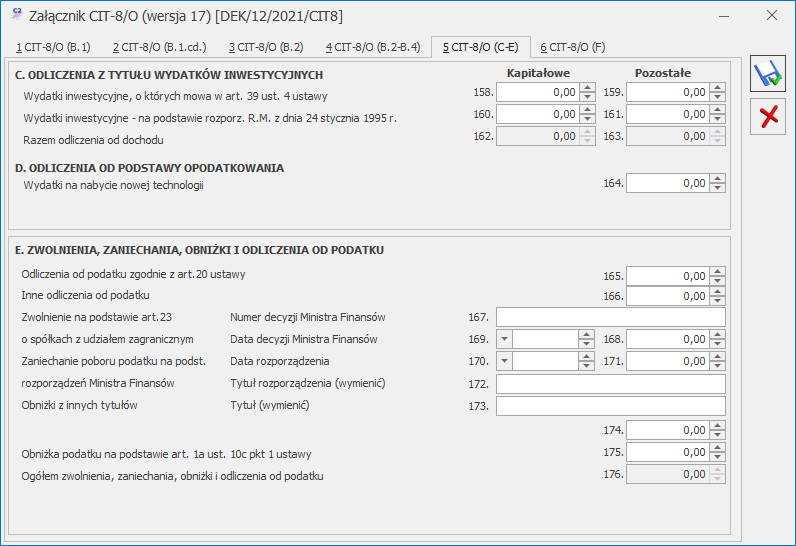Click the amount field 159 Pozostałe
The height and width of the screenshot is (546, 796).
(x=668, y=92)
